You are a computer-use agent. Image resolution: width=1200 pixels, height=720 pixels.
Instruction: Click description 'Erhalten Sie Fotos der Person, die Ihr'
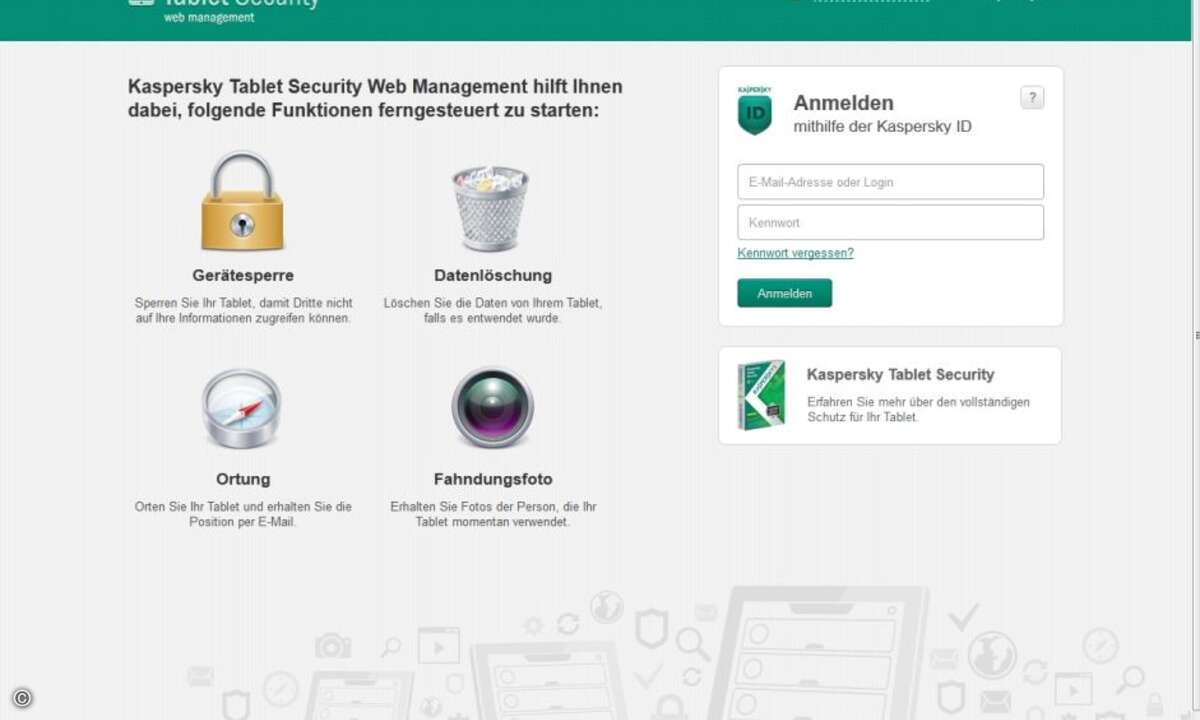tap(493, 507)
